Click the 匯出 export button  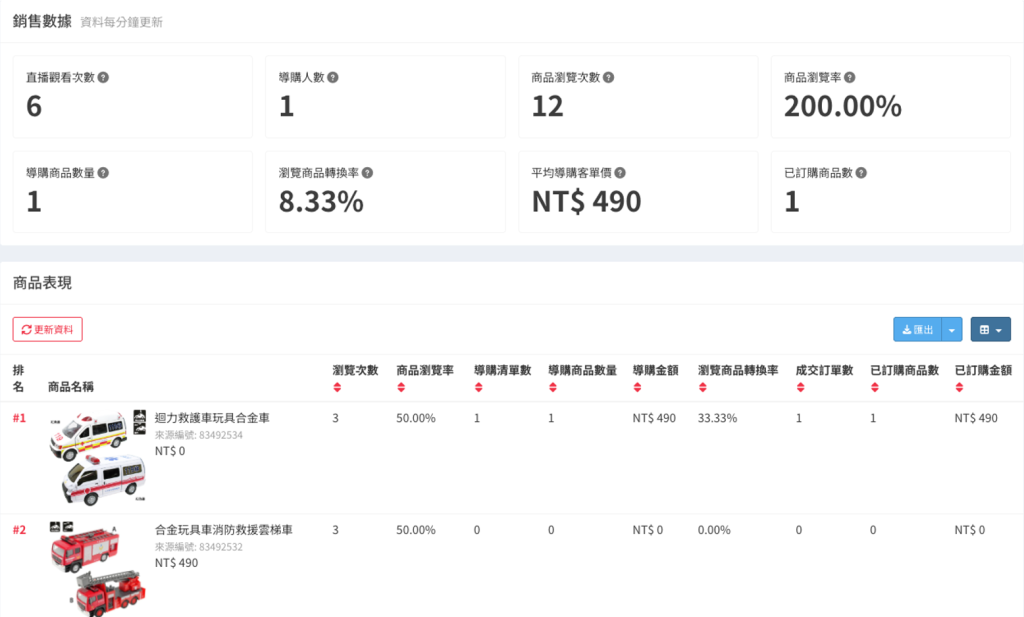coord(917,330)
